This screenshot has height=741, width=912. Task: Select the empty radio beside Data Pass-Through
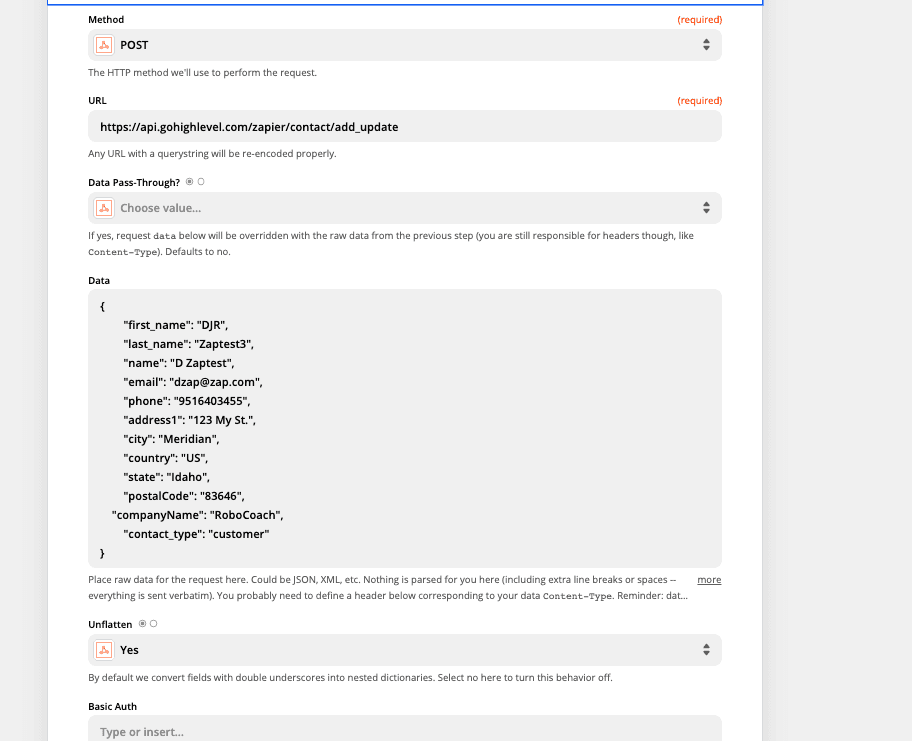tap(201, 182)
